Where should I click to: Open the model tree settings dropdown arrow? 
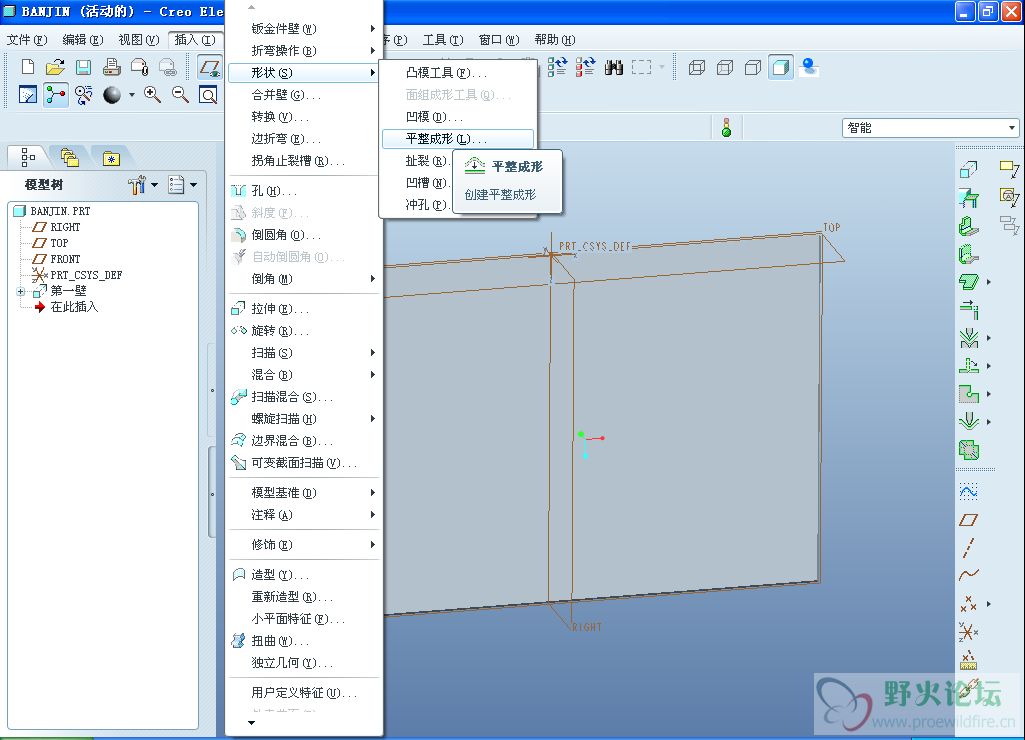[154, 185]
